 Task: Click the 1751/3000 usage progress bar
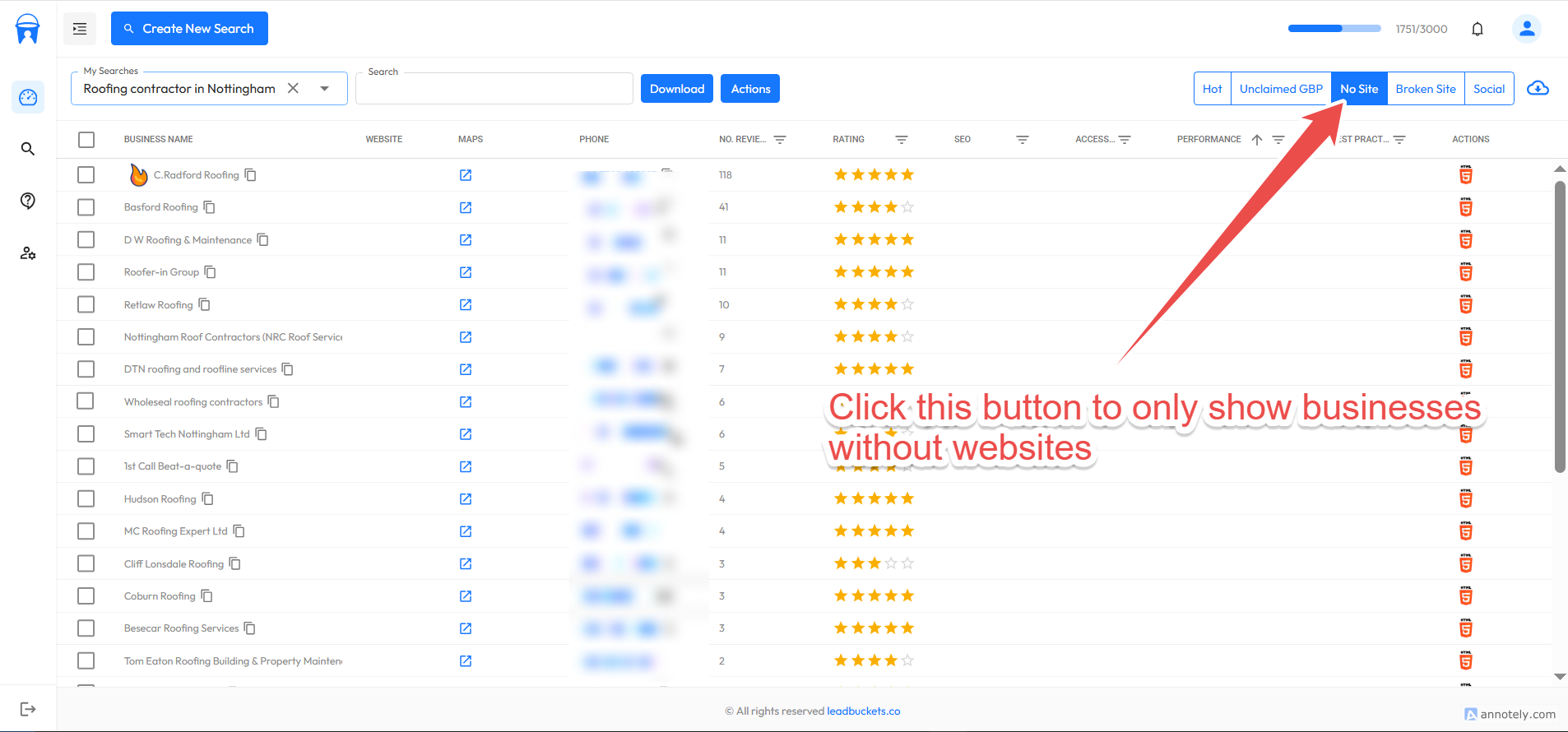pos(1334,29)
